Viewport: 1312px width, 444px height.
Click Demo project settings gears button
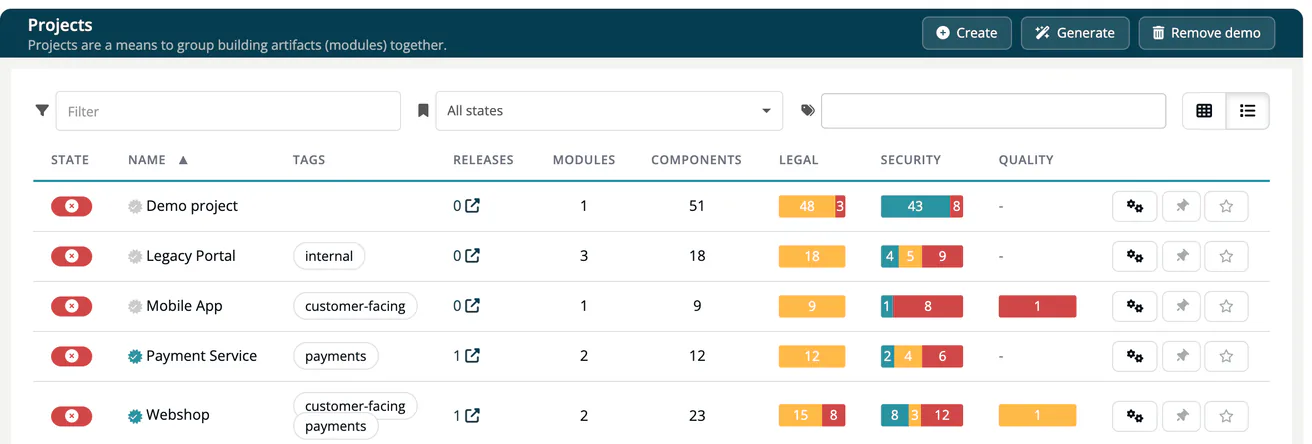1135,206
